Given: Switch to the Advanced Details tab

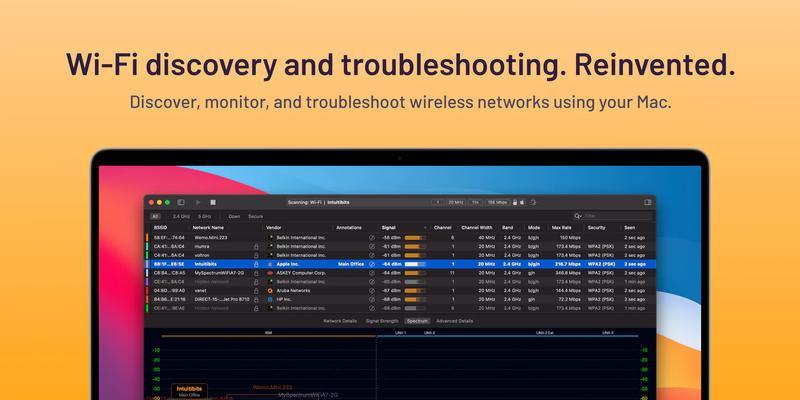Looking at the screenshot, I should tap(455, 321).
